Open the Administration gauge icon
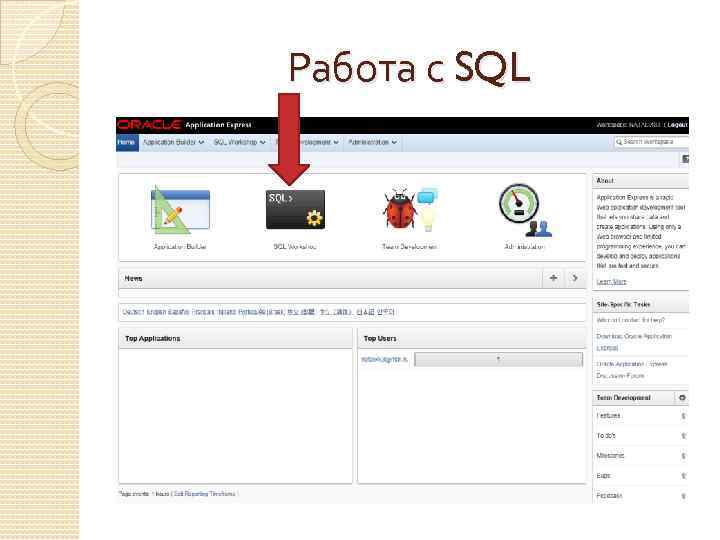720x540 pixels. point(524,210)
